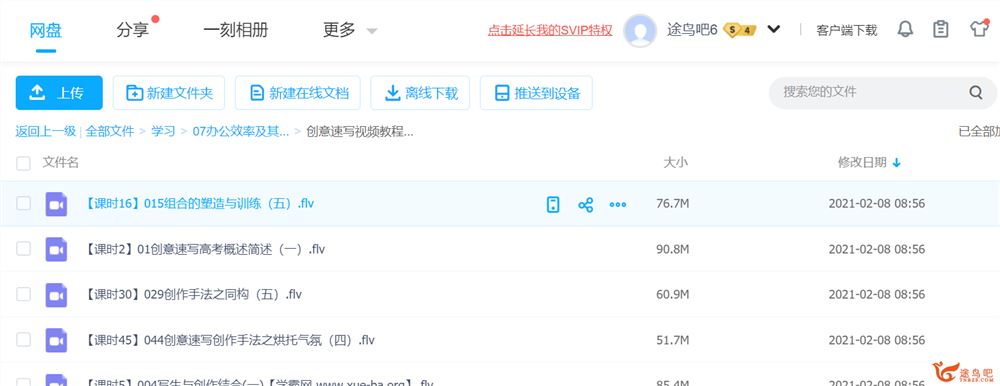Viewport: 1000px width, 386px height.
Task: Click video file icon of 课时30
Action: [x=56, y=295]
